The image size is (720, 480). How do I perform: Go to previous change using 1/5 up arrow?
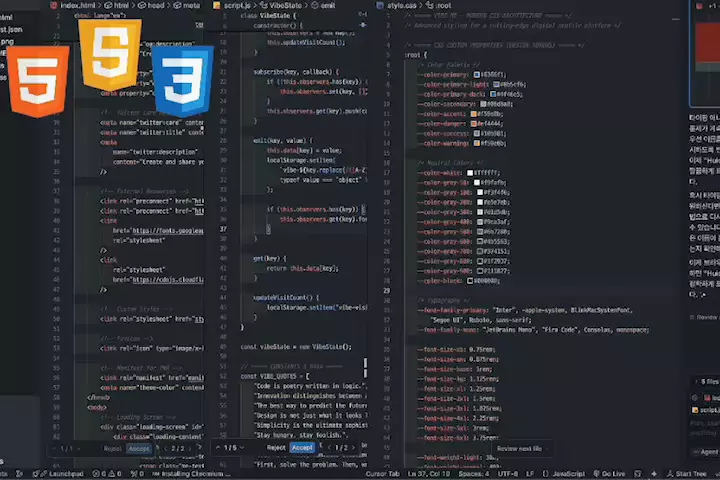[218, 447]
